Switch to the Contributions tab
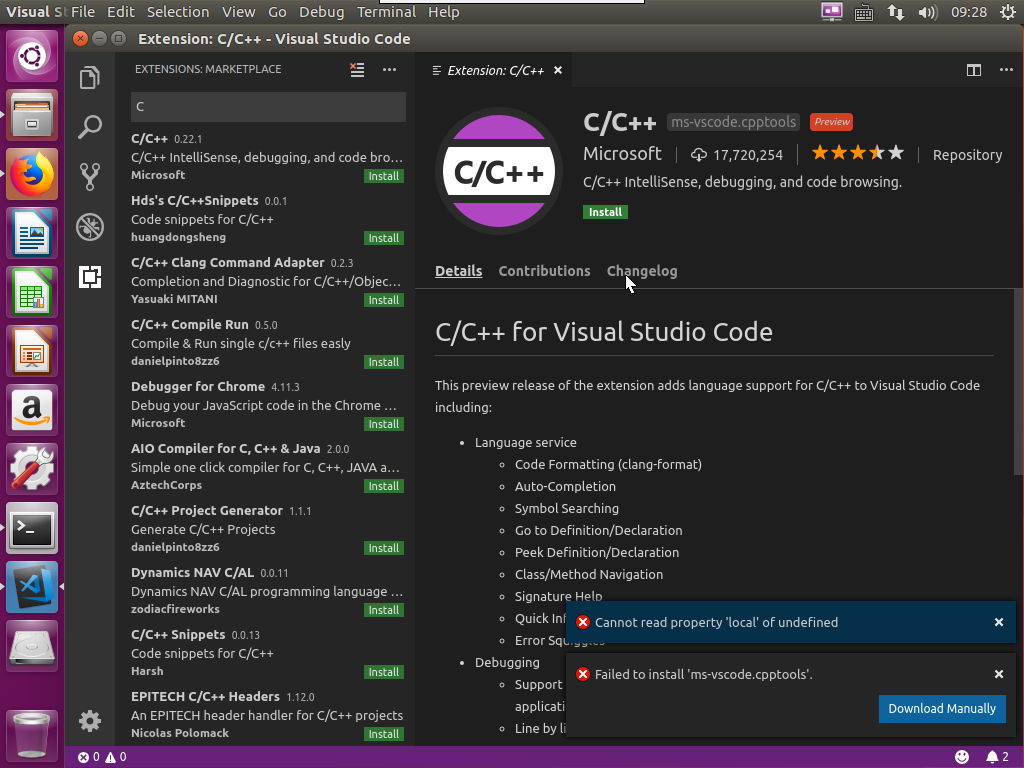The image size is (1024, 768). click(544, 271)
